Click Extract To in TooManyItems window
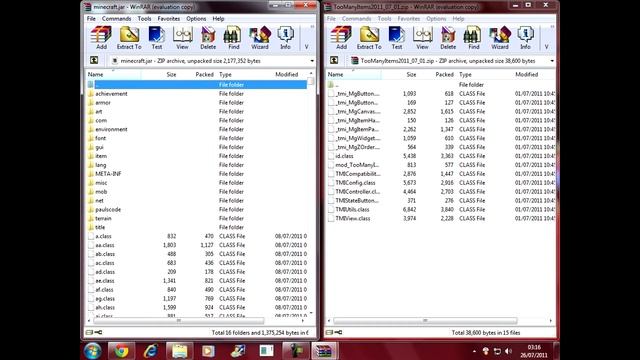The height and width of the screenshot is (360, 640). (x=369, y=38)
